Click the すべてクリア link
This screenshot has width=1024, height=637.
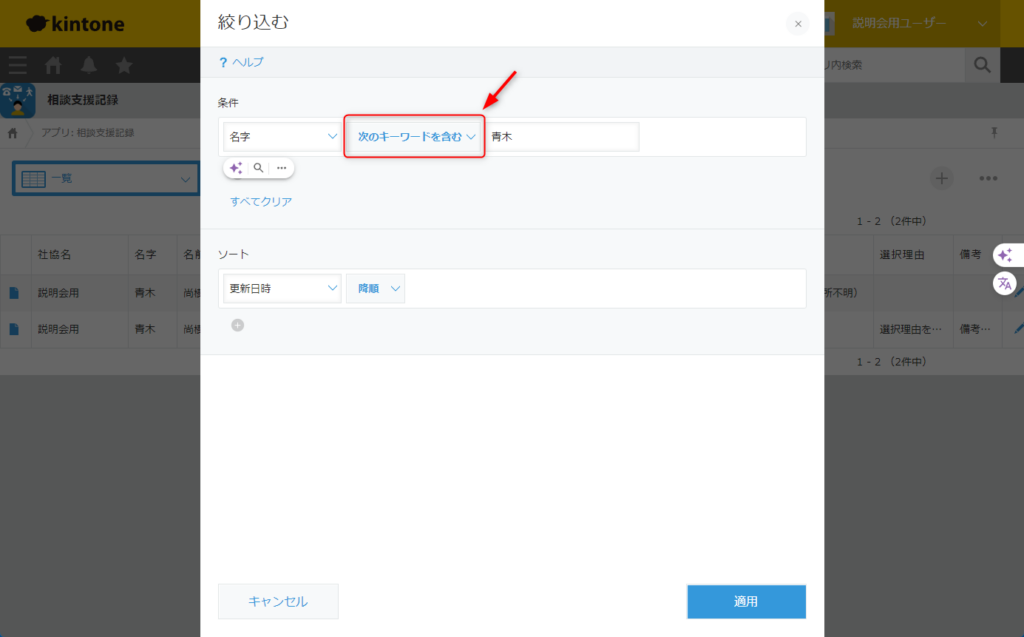click(261, 201)
